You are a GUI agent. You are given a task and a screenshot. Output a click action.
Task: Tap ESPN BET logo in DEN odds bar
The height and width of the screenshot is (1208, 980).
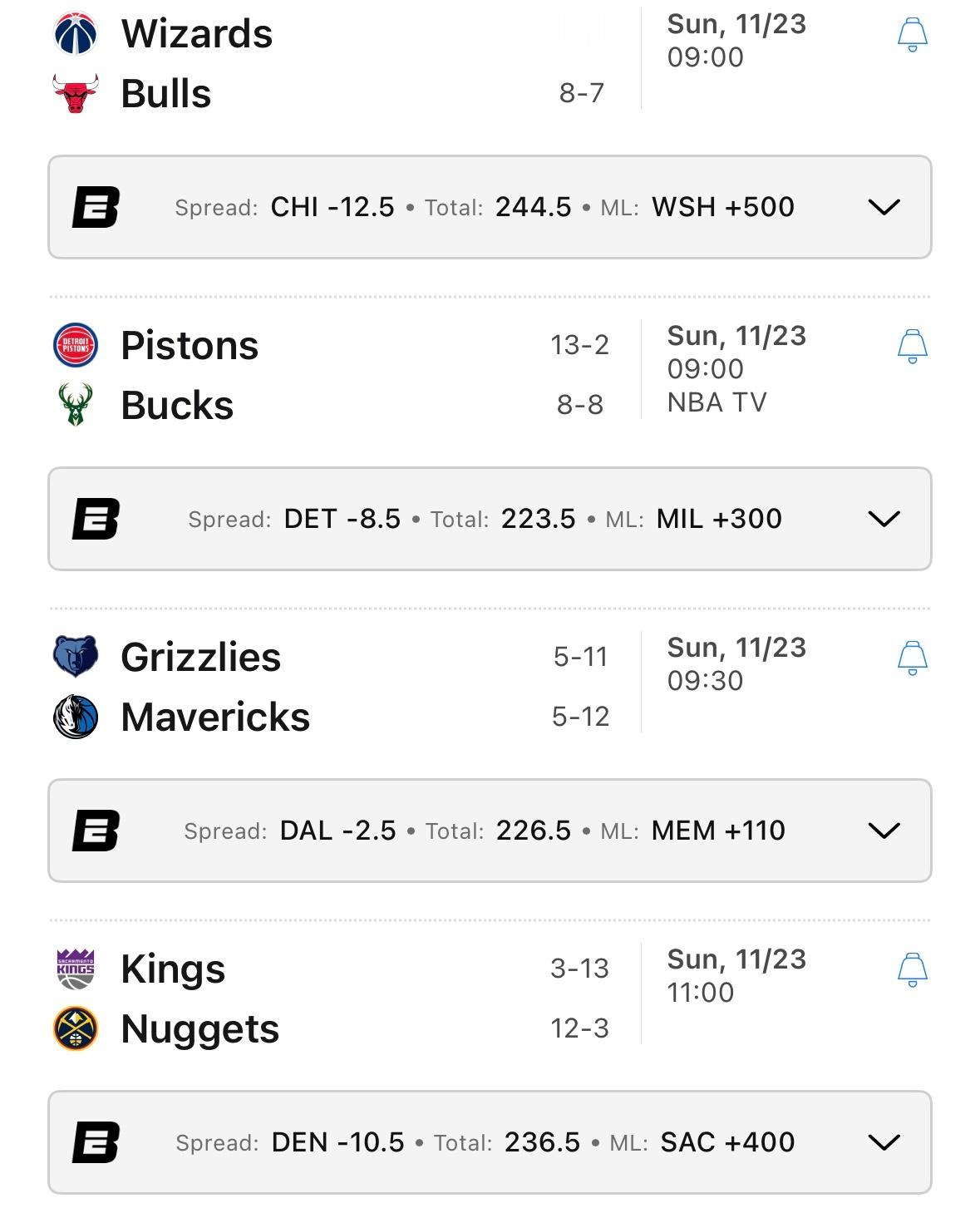pyautogui.click(x=96, y=1142)
